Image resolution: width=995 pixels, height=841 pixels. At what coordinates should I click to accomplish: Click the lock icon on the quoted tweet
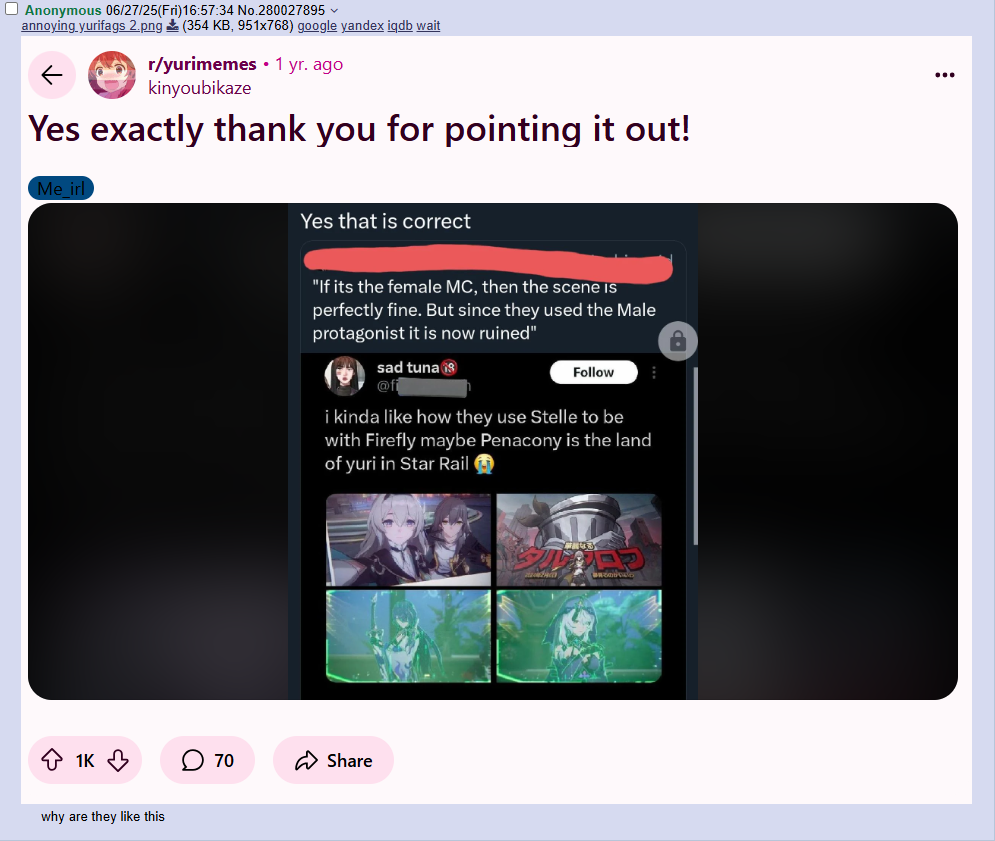[678, 341]
